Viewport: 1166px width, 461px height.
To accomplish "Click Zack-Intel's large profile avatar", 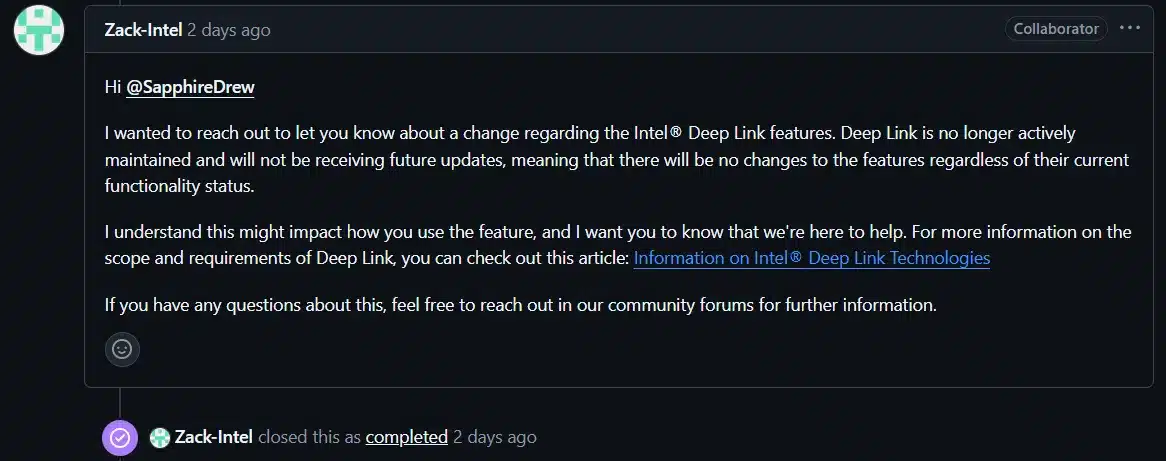I will pyautogui.click(x=39, y=29).
